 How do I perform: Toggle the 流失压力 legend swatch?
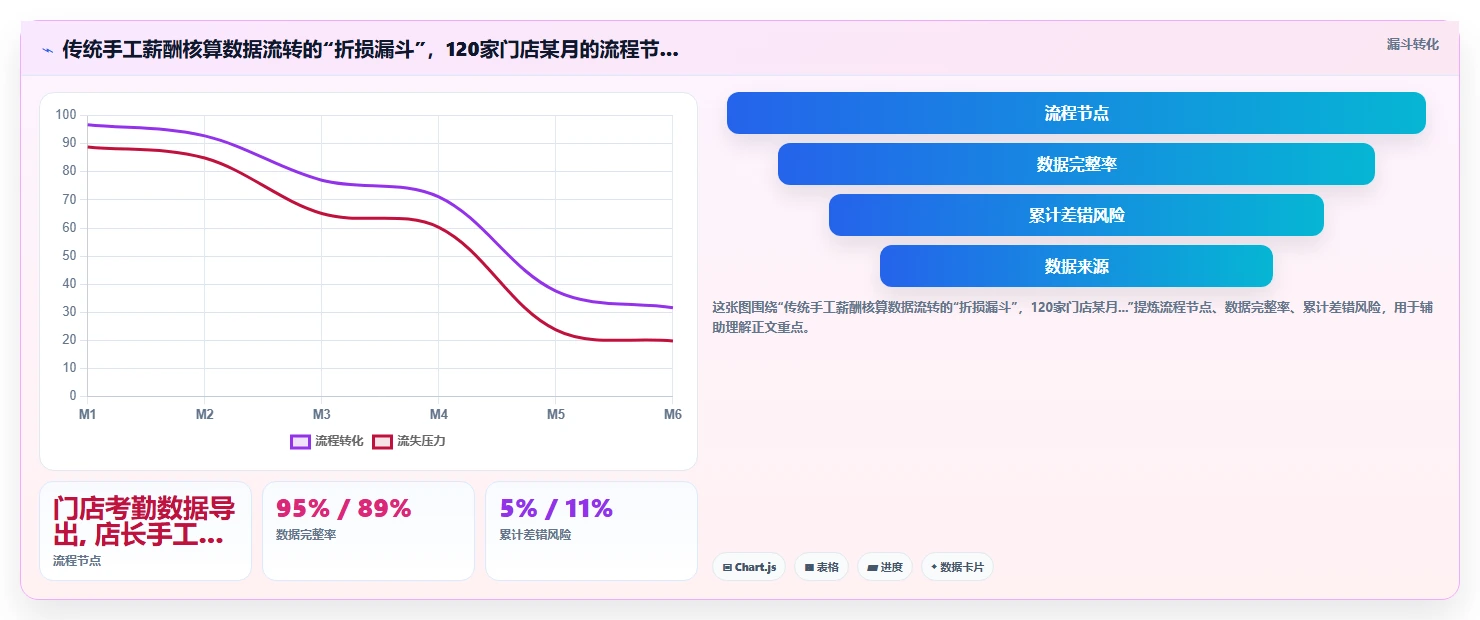[x=382, y=441]
